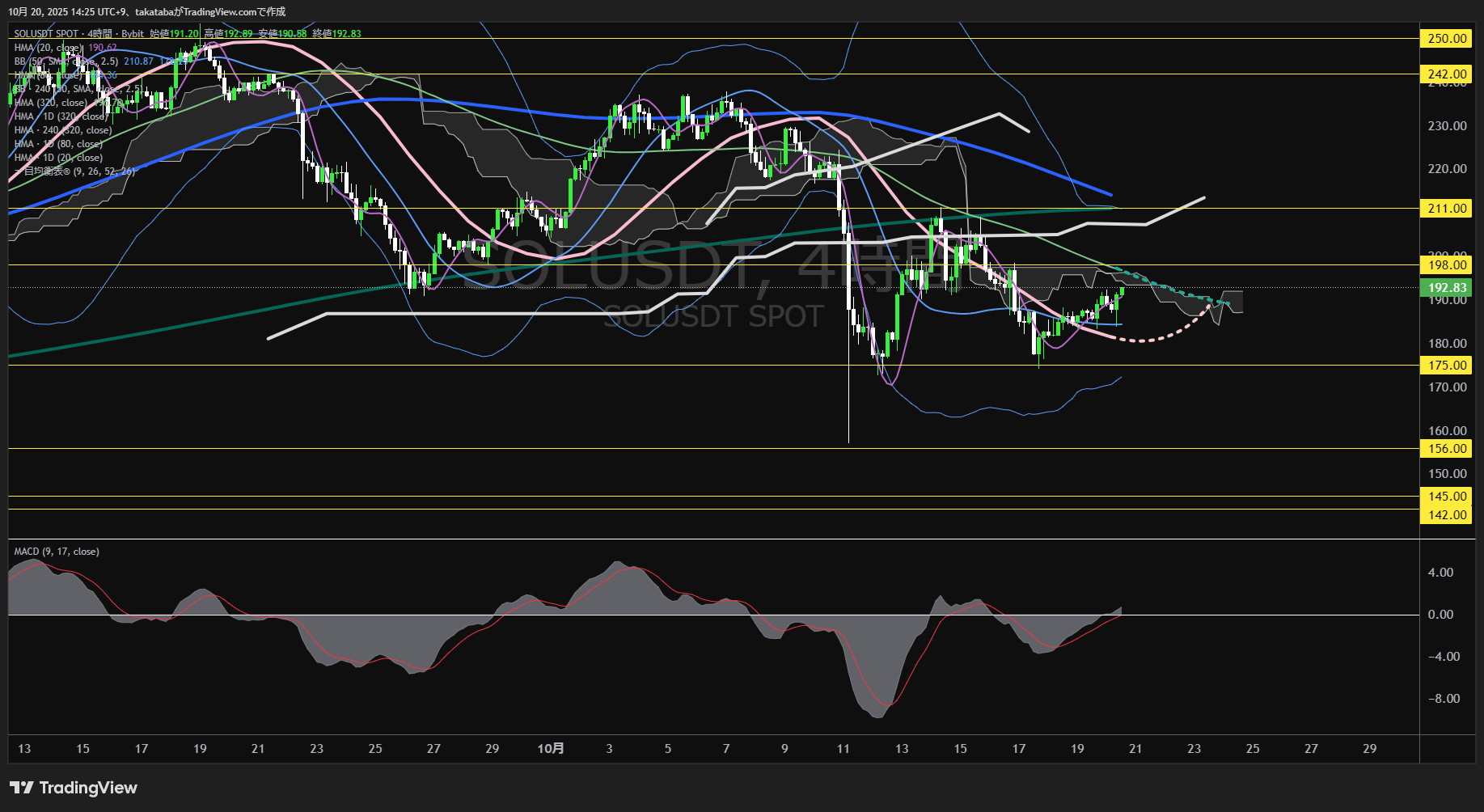Screen dimensions: 1484x812
Task: Select the HMA (320, close) legend showing 196.78
Action: click(x=50, y=103)
